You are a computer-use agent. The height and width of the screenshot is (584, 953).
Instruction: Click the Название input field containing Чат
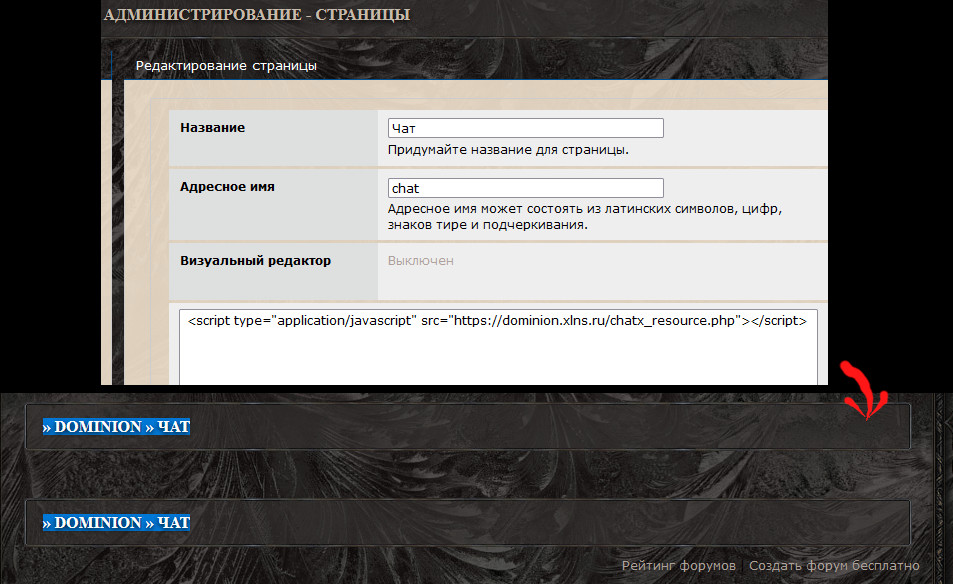(526, 128)
